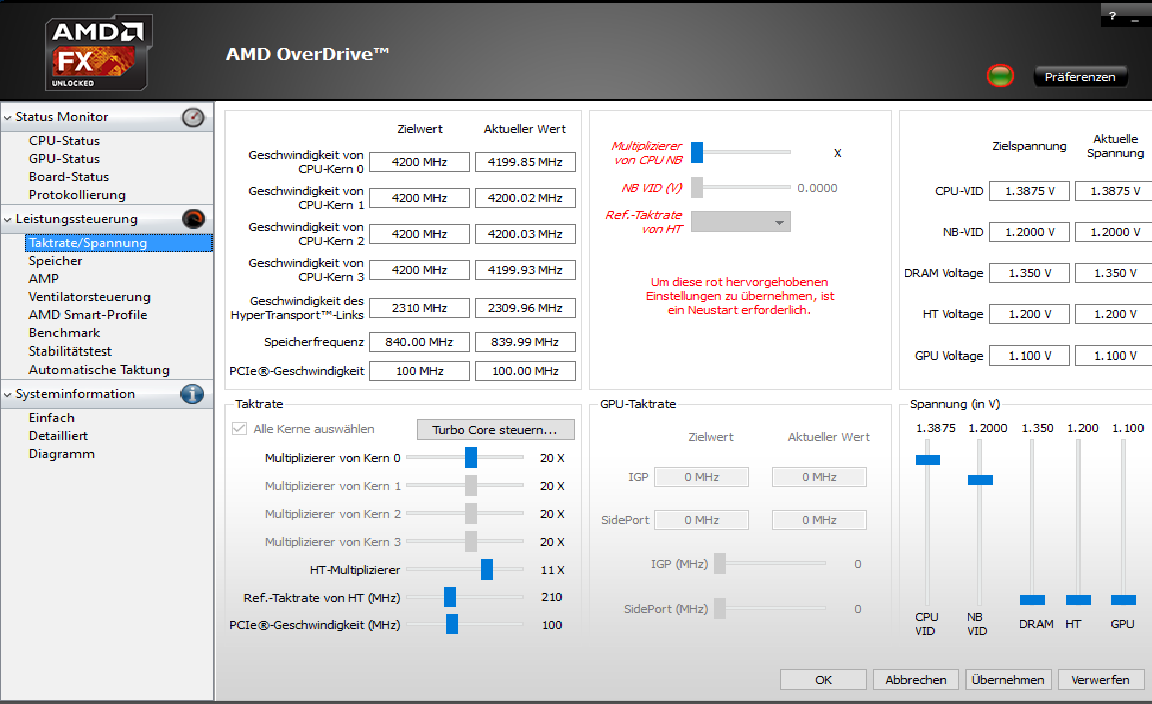Viewport: 1152px width, 704px height.
Task: Click the Multiplizierer von CPU NB slider
Action: coord(697,152)
